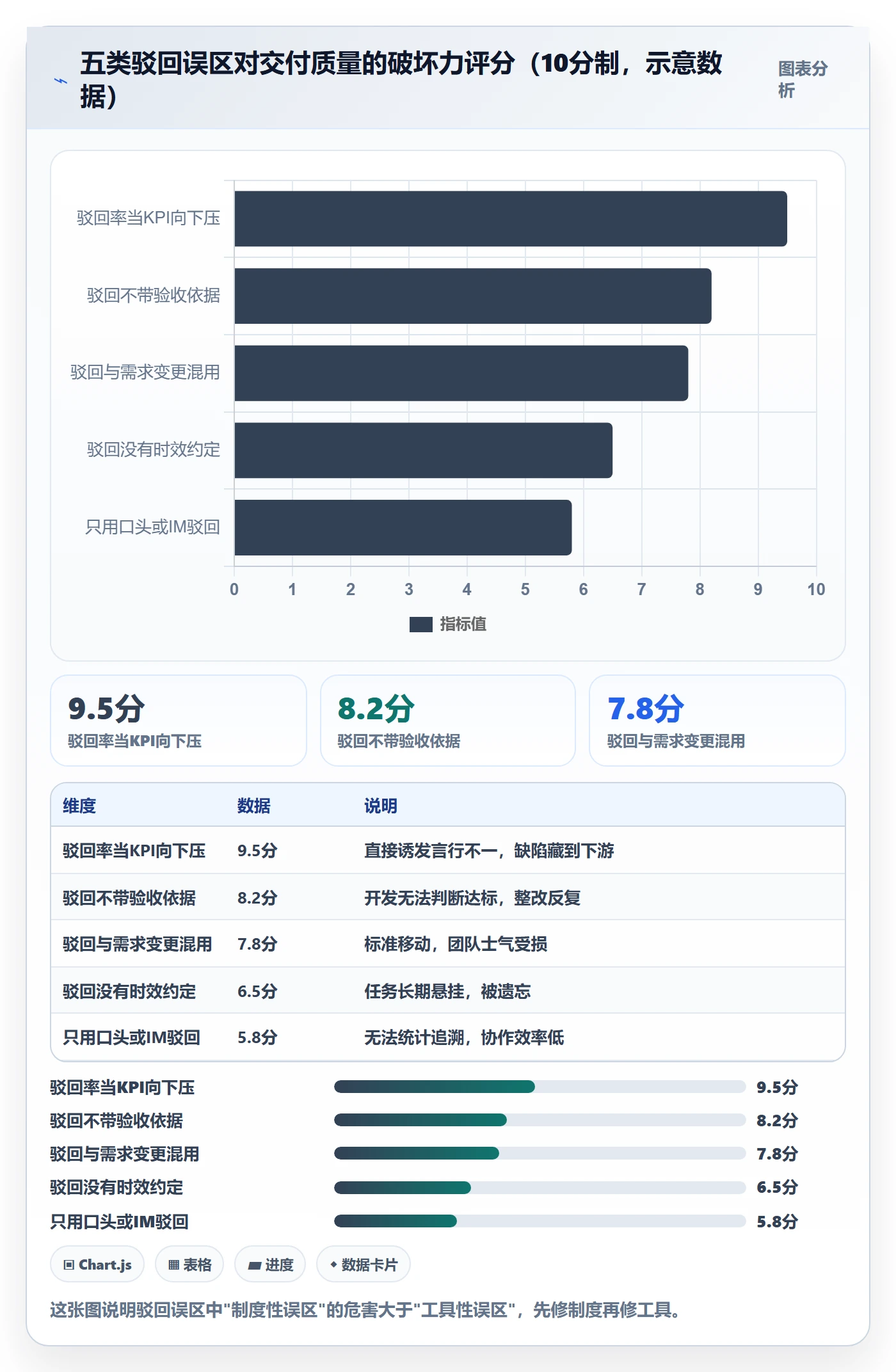Image resolution: width=896 pixels, height=1372 pixels.
Task: Click the 说明 column header
Action: pos(381,806)
